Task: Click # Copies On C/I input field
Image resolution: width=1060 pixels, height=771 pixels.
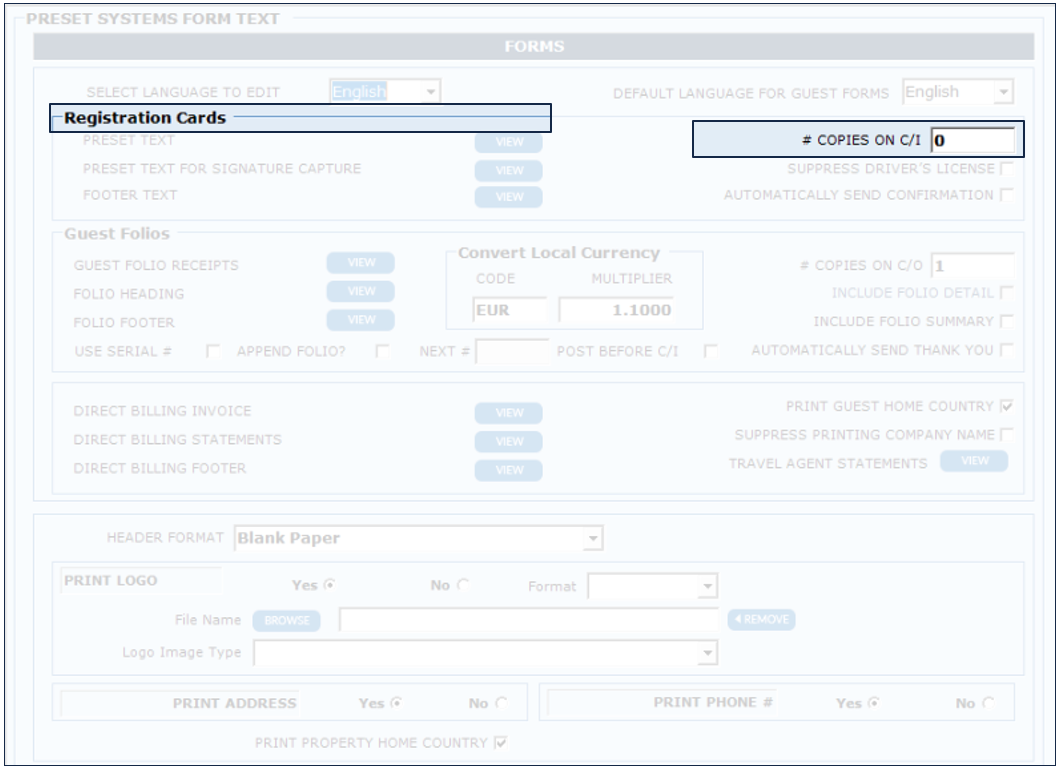Action: pos(972,141)
